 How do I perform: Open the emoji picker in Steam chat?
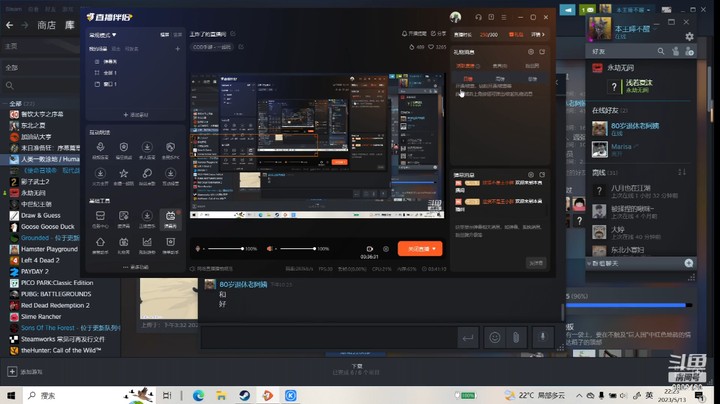coord(495,337)
